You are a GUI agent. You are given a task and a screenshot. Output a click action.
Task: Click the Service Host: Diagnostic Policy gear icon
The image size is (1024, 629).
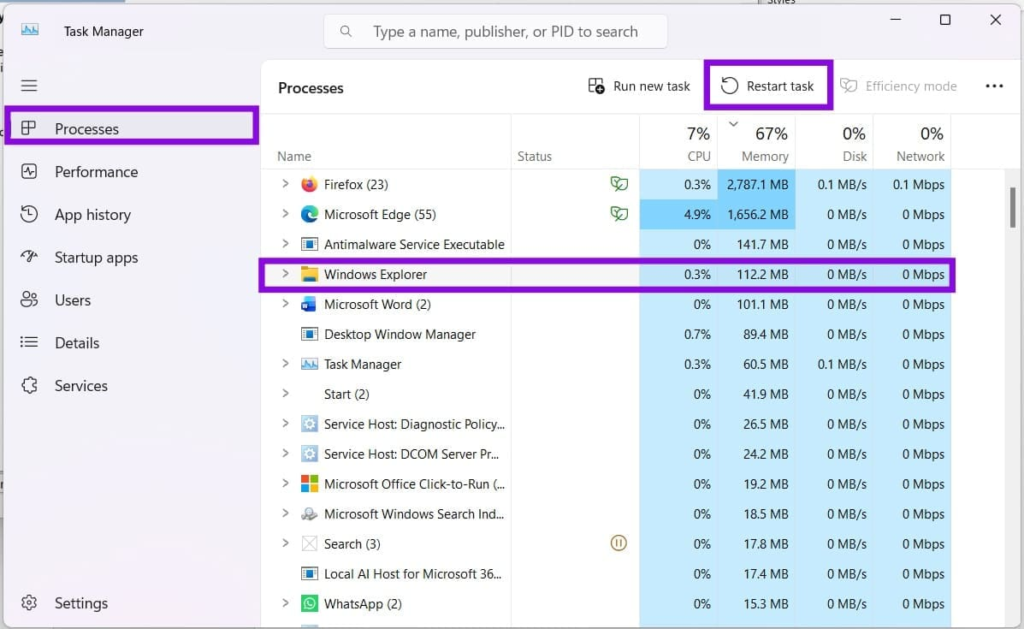(309, 424)
